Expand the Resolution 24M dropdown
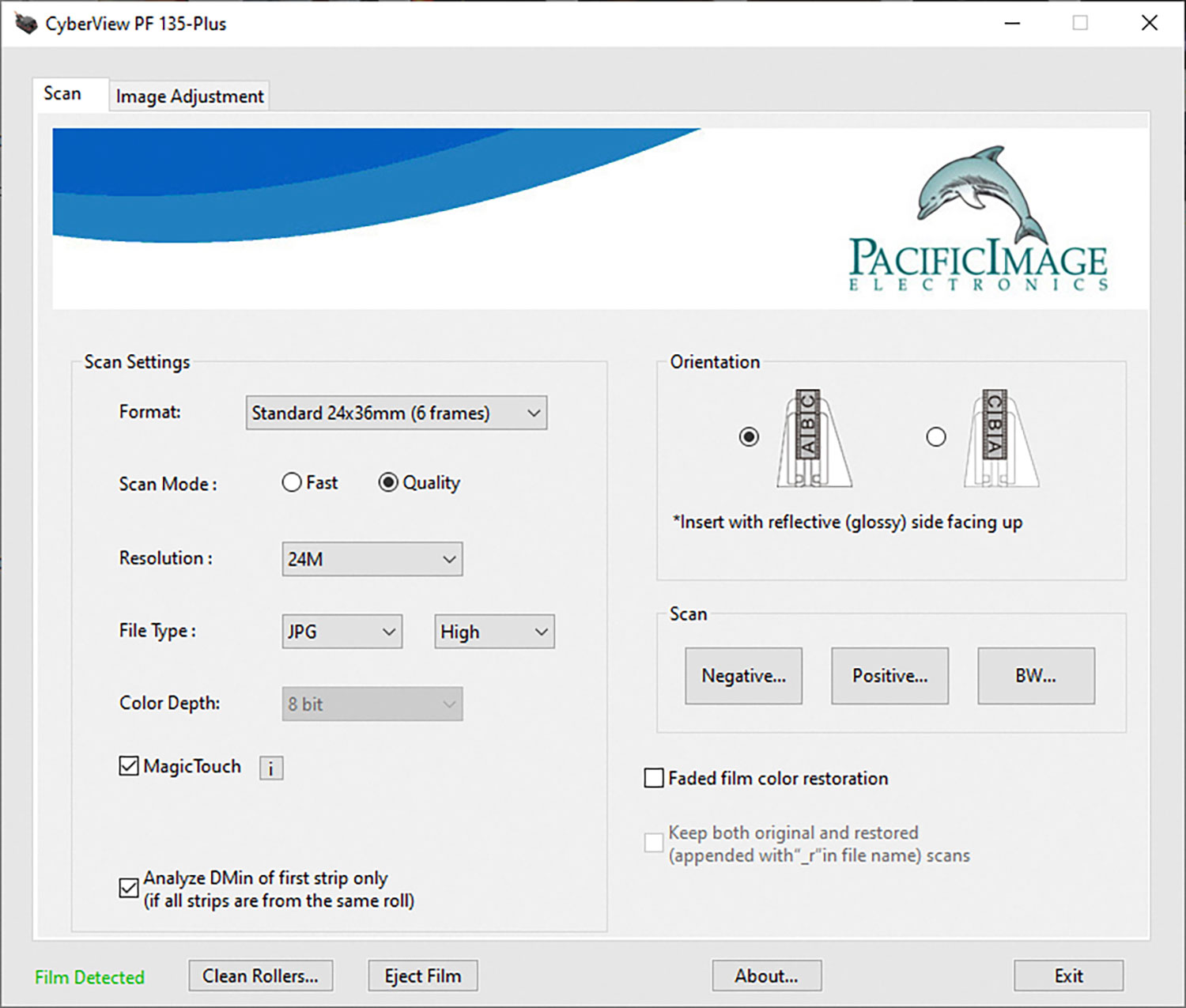Image resolution: width=1186 pixels, height=1008 pixels. pyautogui.click(x=372, y=559)
